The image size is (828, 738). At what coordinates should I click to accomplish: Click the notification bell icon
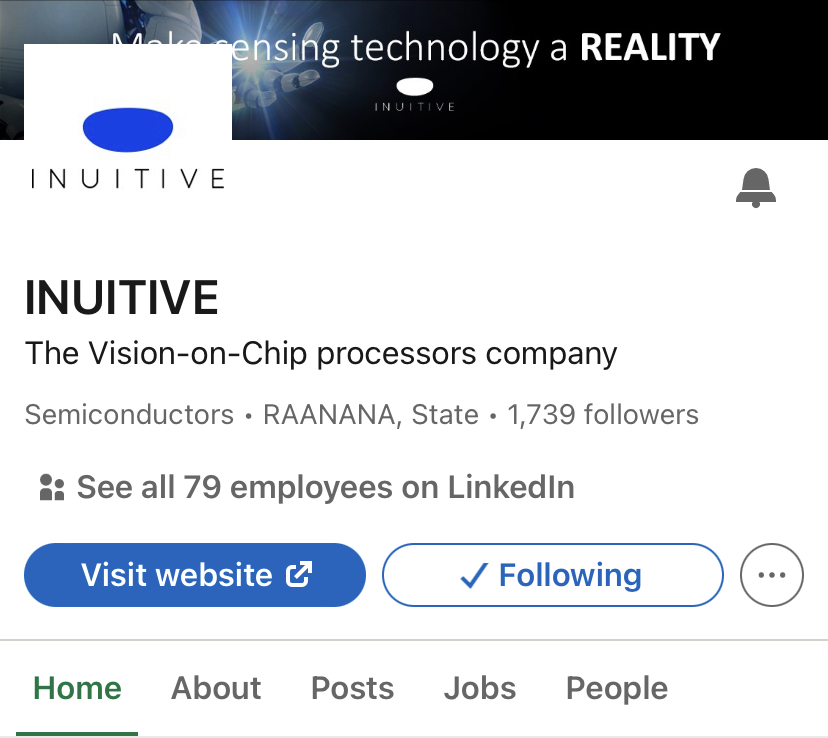click(756, 188)
